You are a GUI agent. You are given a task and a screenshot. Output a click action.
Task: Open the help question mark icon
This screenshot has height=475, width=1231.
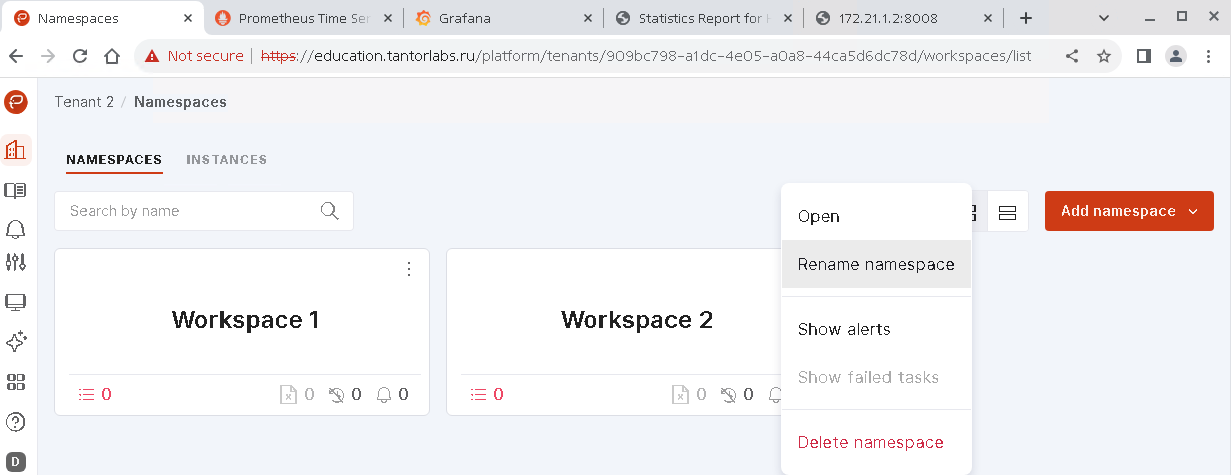(16, 421)
